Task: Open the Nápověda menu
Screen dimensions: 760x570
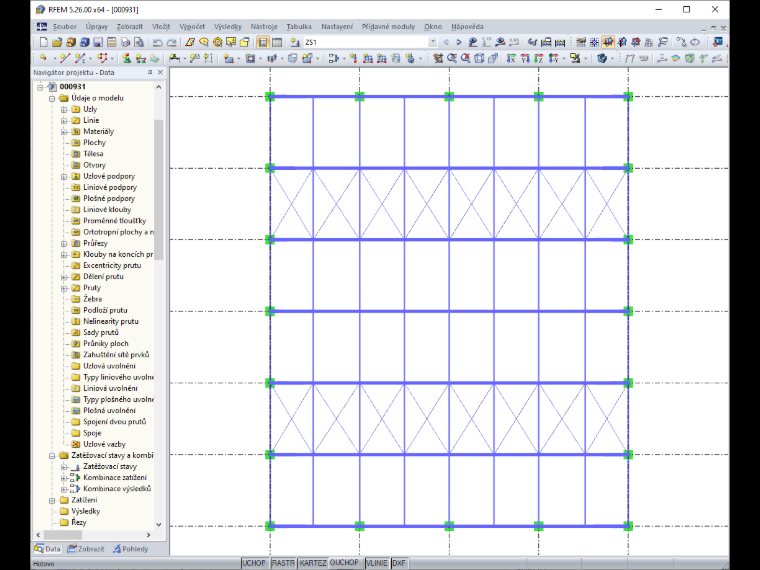Action: [467, 27]
